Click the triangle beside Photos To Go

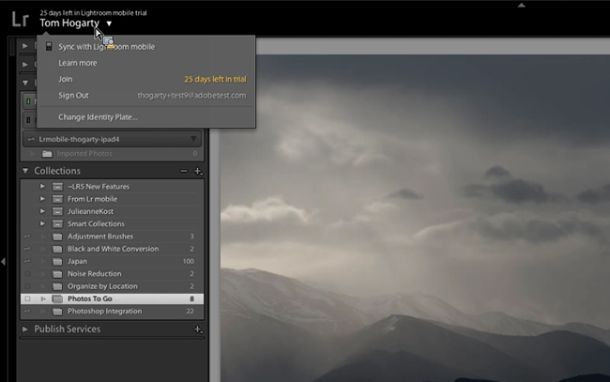click(x=43, y=299)
